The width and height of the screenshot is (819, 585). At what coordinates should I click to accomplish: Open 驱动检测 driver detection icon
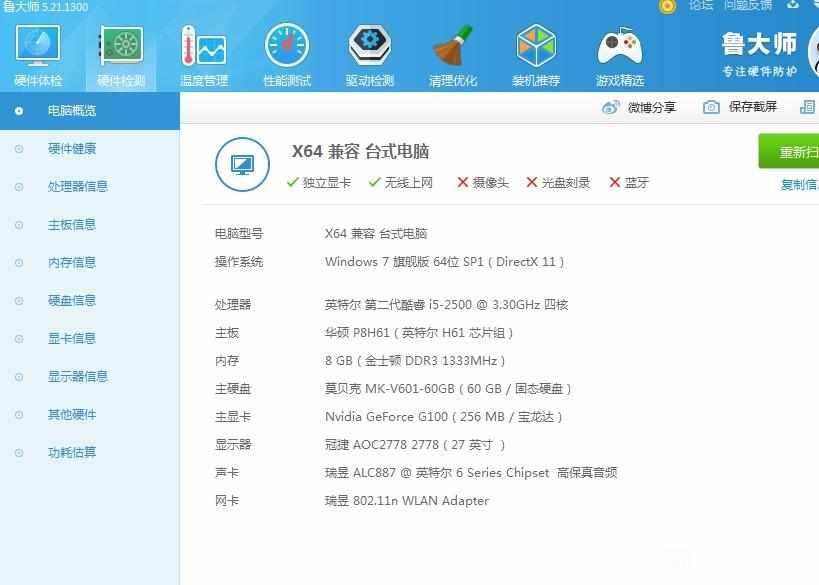pyautogui.click(x=370, y=45)
